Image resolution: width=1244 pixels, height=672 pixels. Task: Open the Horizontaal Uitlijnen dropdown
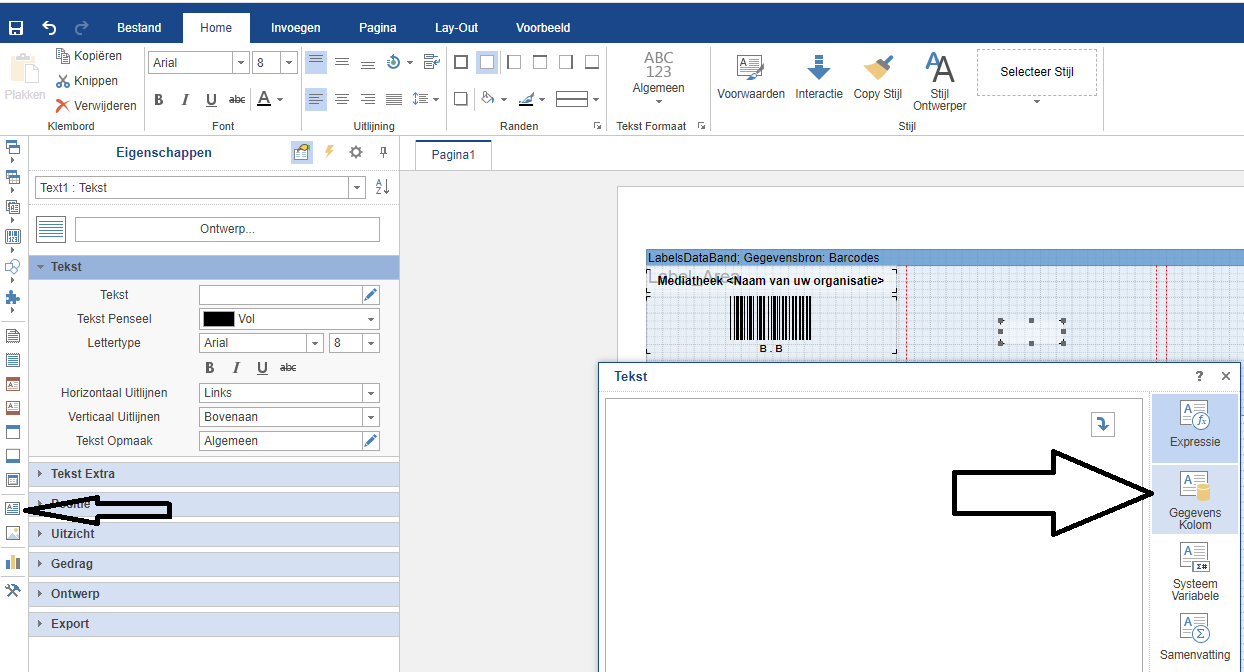370,393
